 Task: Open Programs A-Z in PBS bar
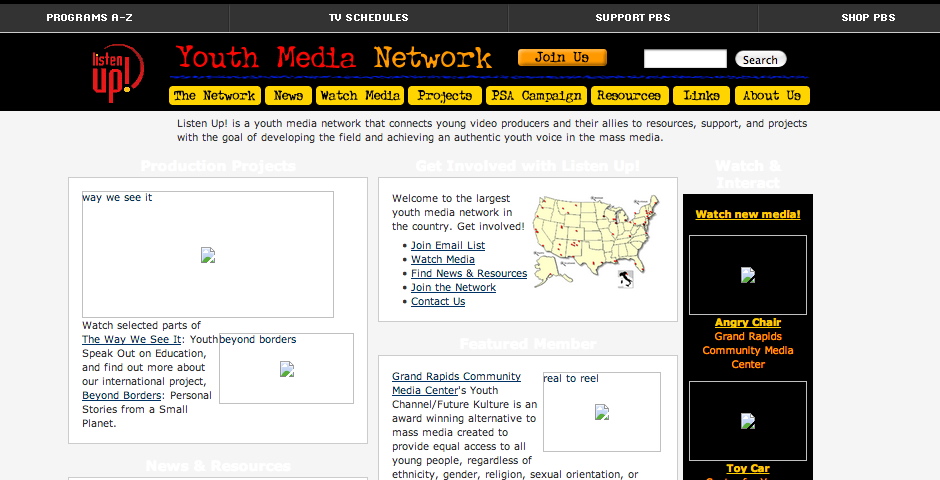tap(89, 17)
